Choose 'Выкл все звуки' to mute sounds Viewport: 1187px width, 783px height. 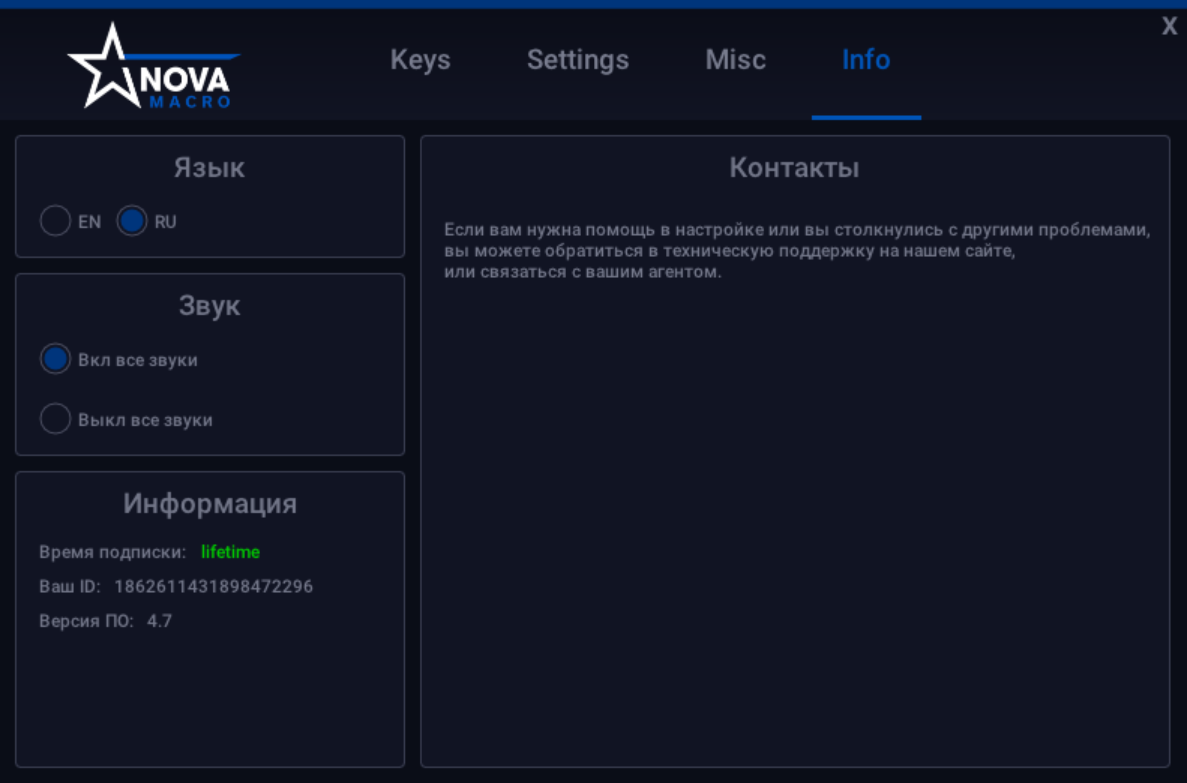click(55, 419)
